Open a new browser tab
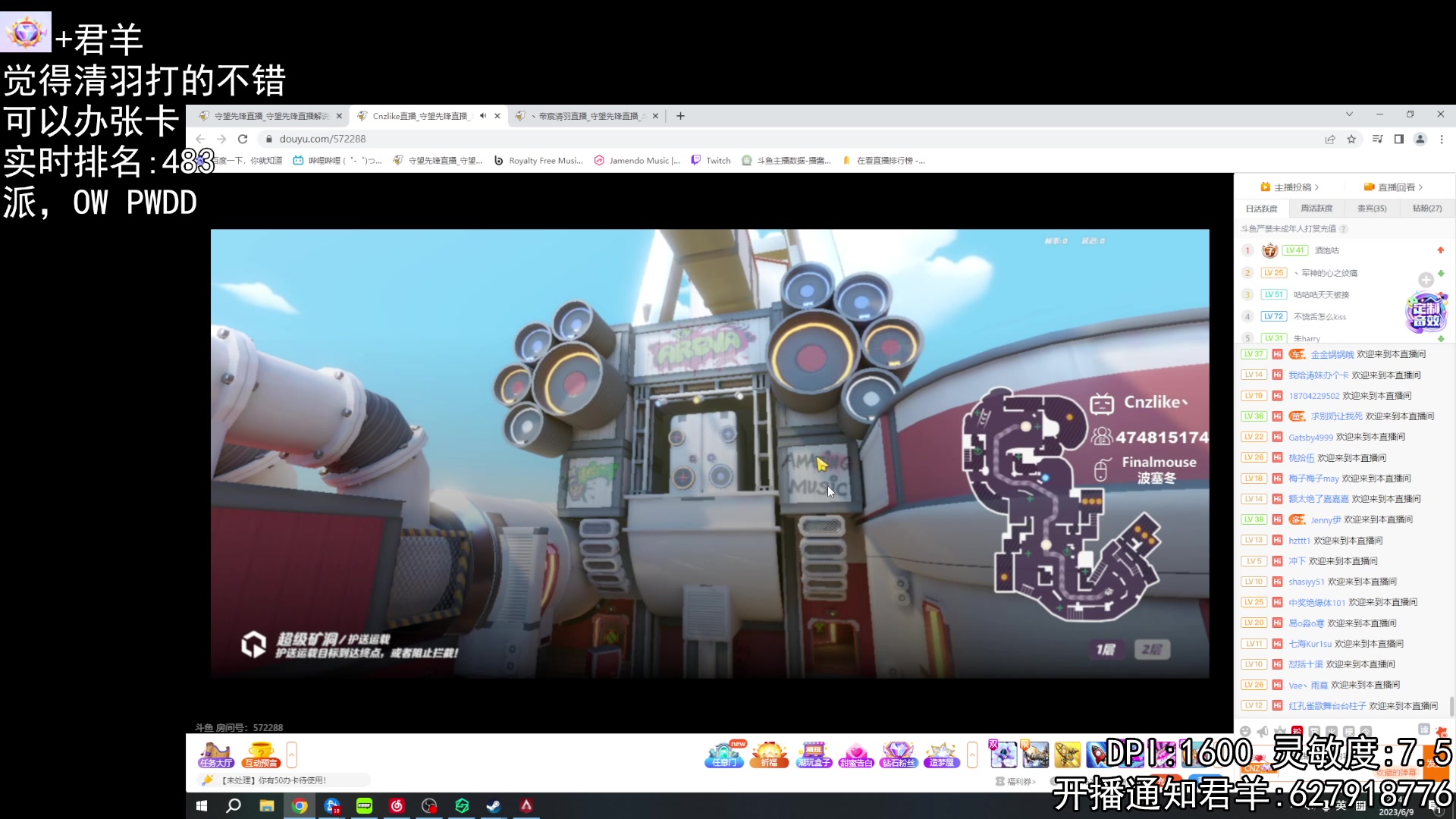The width and height of the screenshot is (1456, 819). click(x=680, y=116)
